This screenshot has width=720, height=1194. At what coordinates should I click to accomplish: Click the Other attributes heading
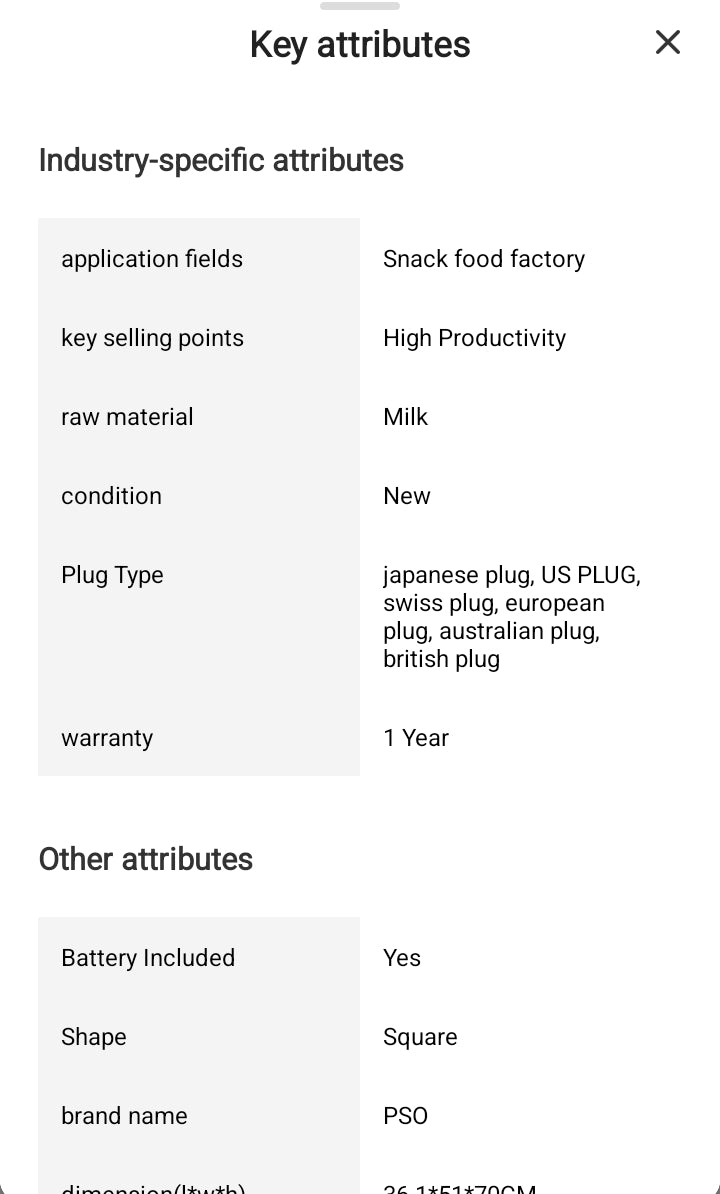(x=146, y=859)
